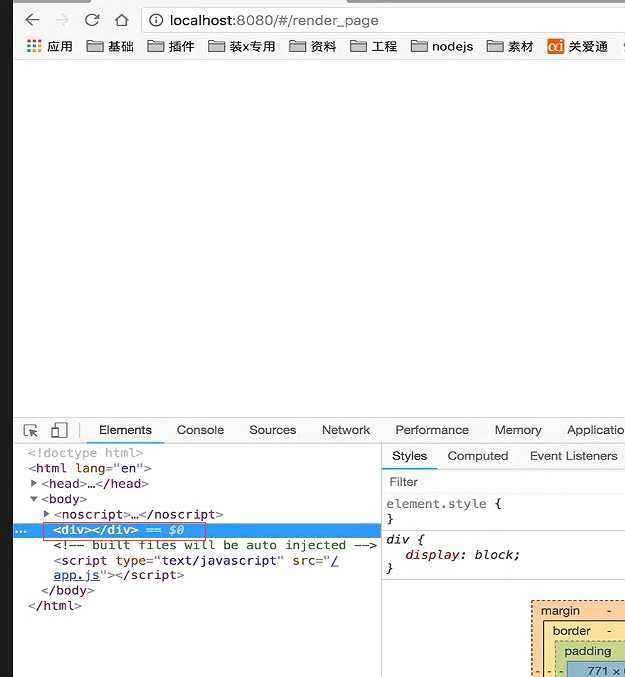Screen dimensions: 625x677
Task: Click the browser forward arrow
Action: (63, 20)
